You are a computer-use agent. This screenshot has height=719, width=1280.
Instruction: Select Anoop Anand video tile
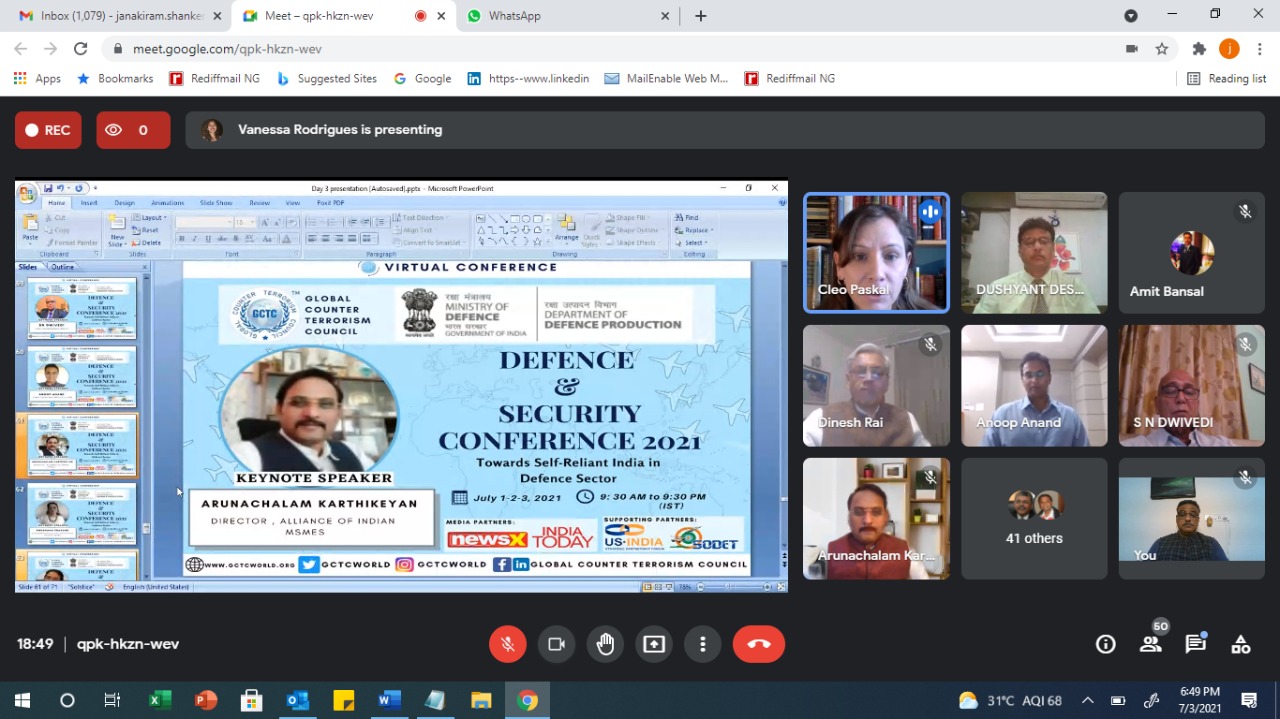point(1034,386)
